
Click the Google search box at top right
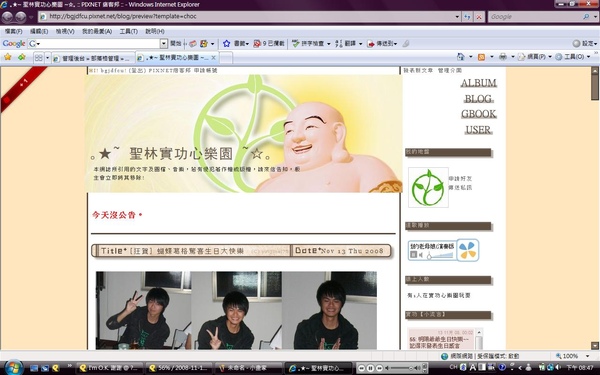535,17
